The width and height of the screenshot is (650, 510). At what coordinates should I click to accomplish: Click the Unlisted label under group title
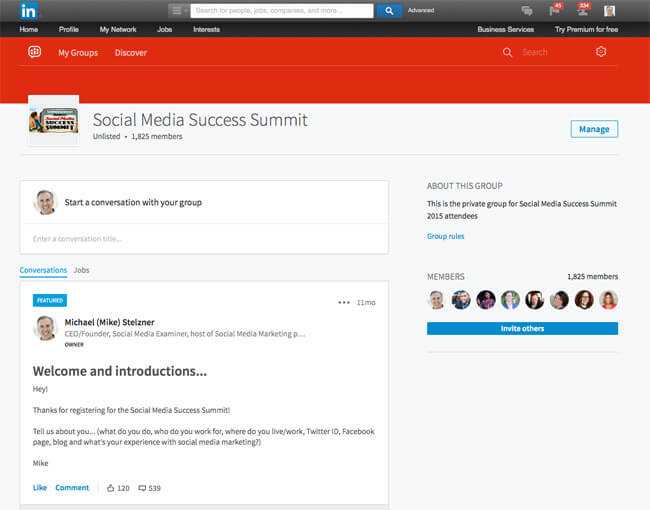(107, 136)
